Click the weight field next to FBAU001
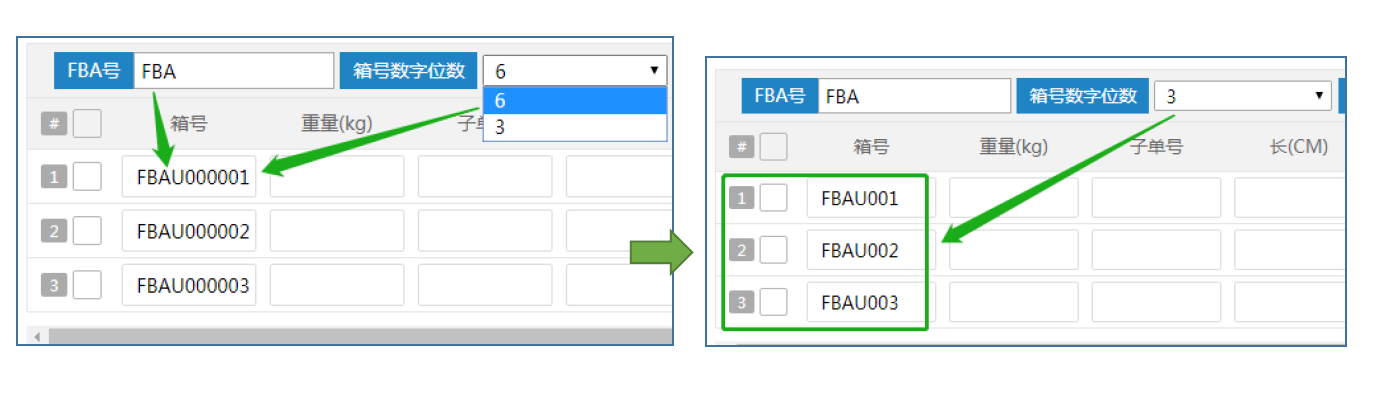Screen dimensions: 1388x400 [x=1014, y=198]
